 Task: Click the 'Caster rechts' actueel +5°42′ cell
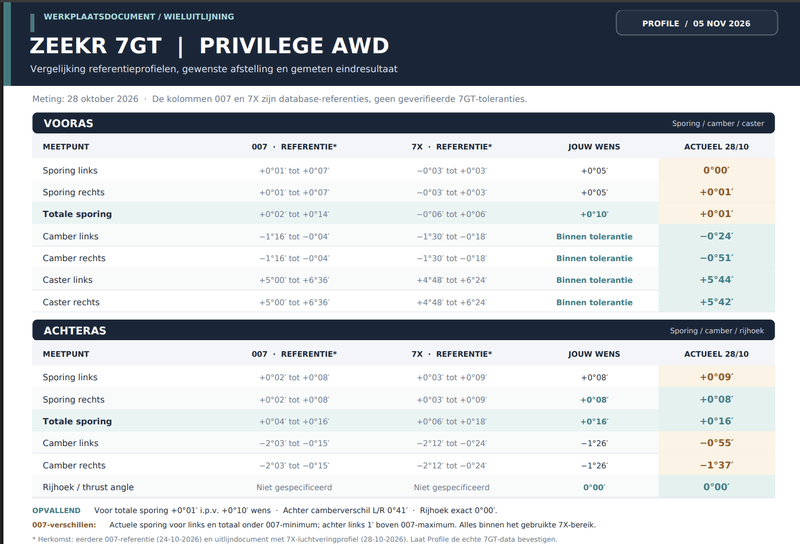(x=716, y=302)
